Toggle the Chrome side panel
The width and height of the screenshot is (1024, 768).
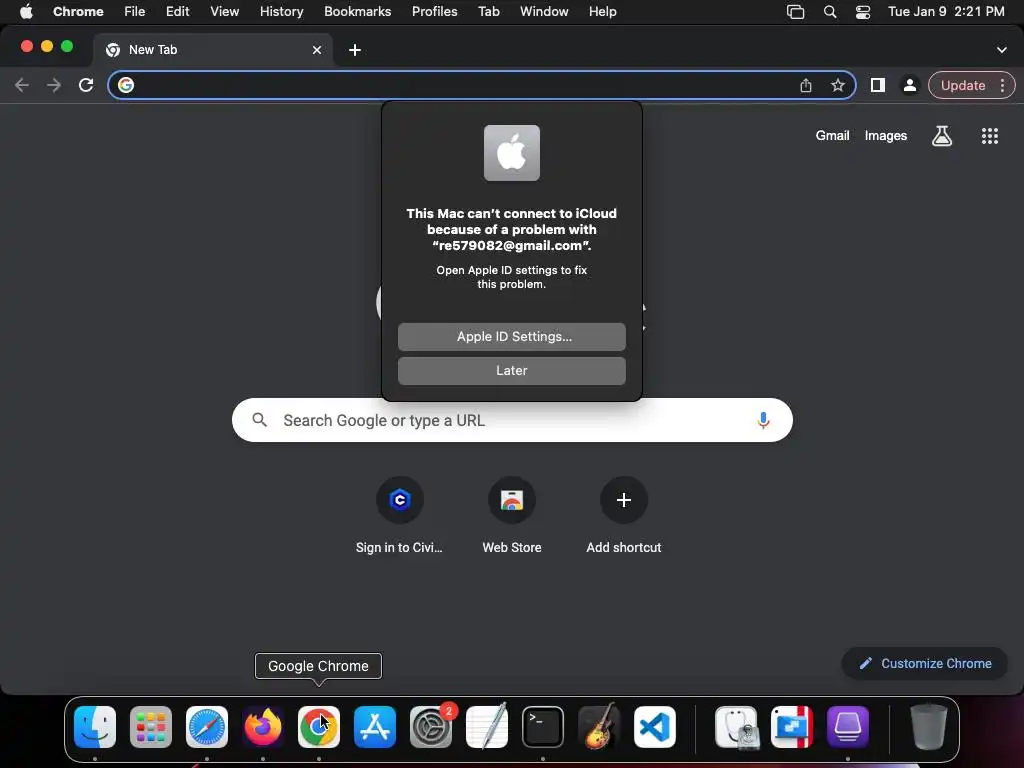coord(878,85)
